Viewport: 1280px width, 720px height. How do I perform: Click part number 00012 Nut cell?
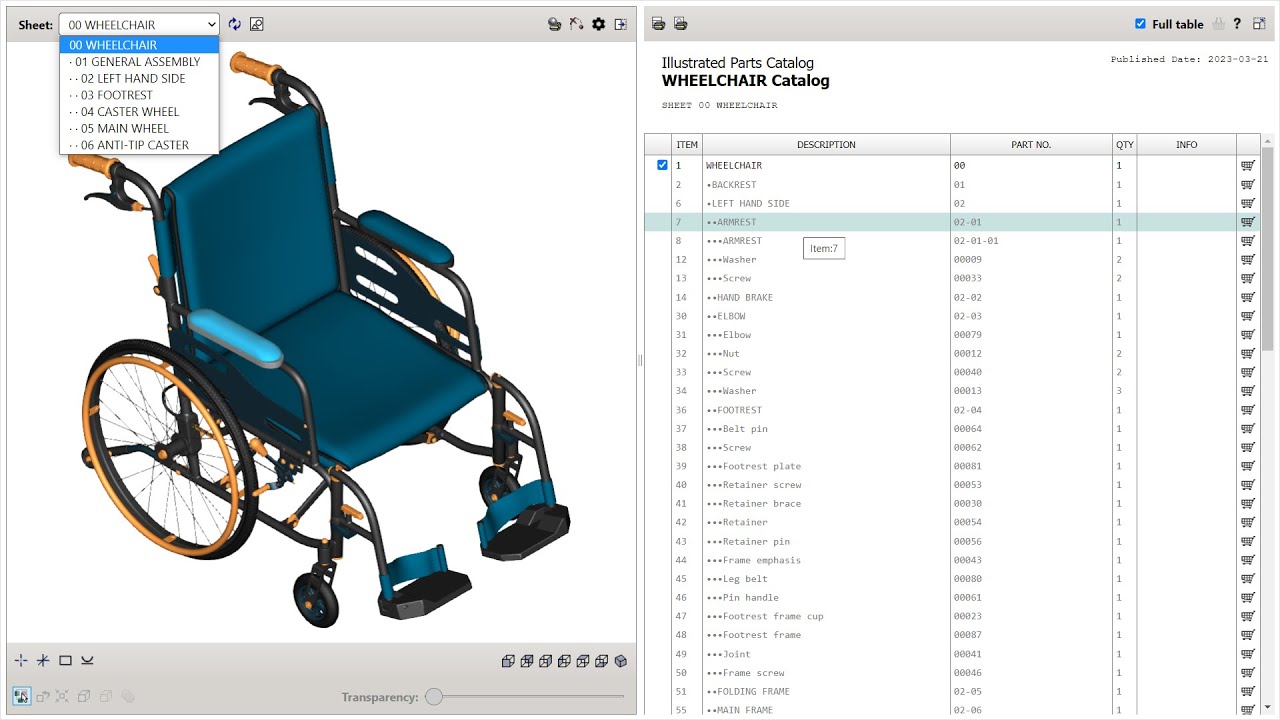1031,354
